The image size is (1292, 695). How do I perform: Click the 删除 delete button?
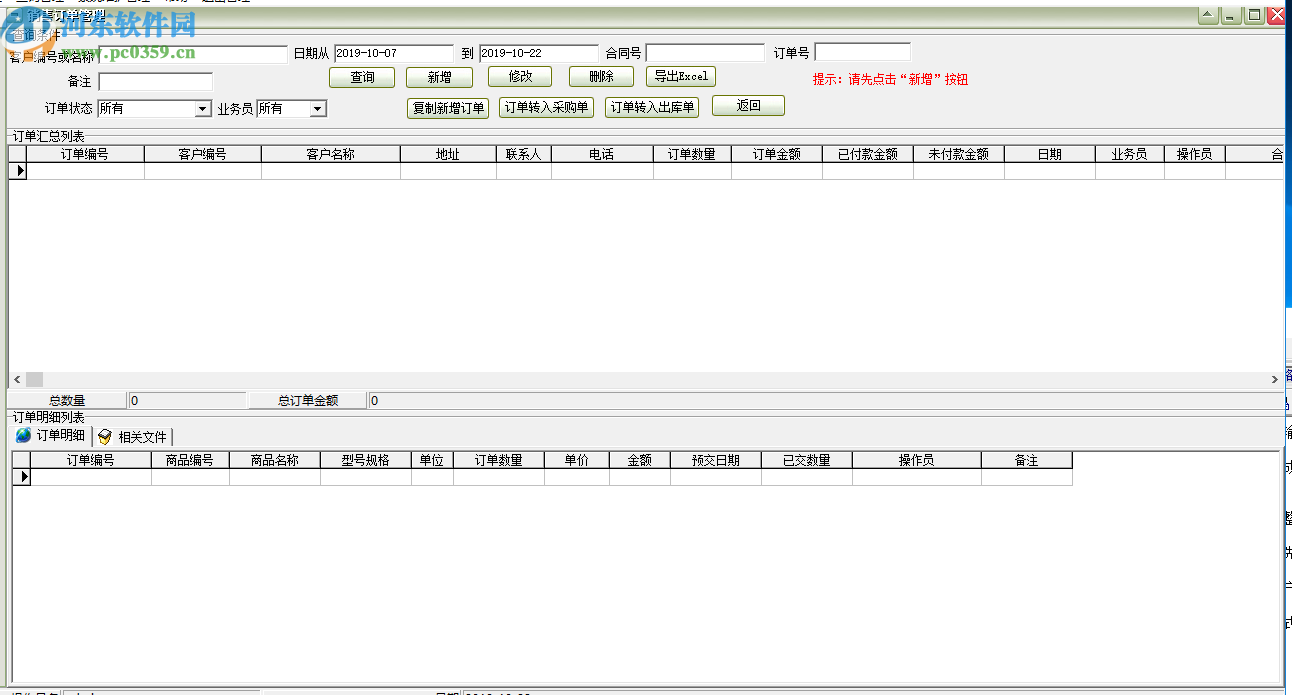601,76
